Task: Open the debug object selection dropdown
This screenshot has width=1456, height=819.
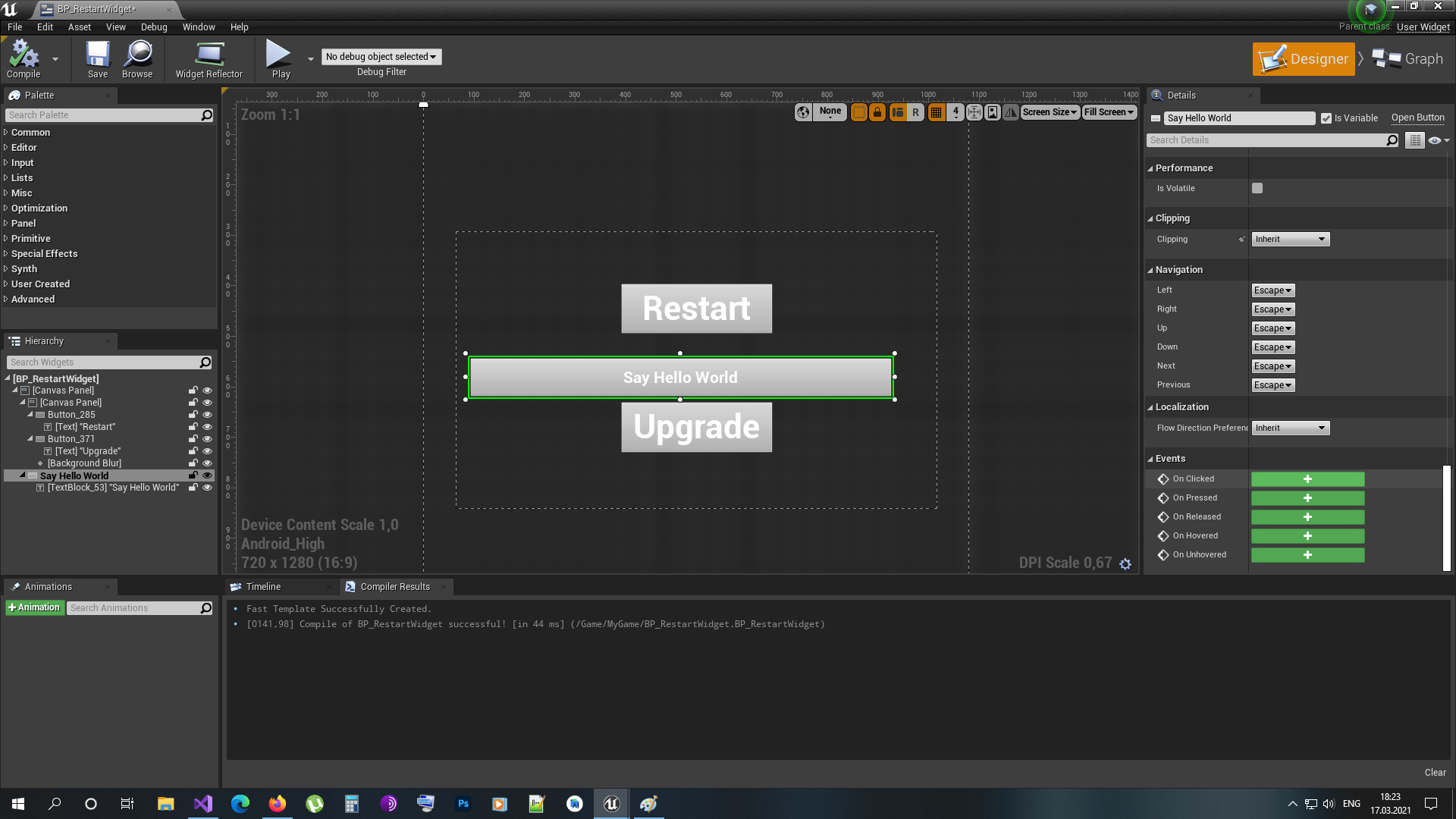Action: 381,57
